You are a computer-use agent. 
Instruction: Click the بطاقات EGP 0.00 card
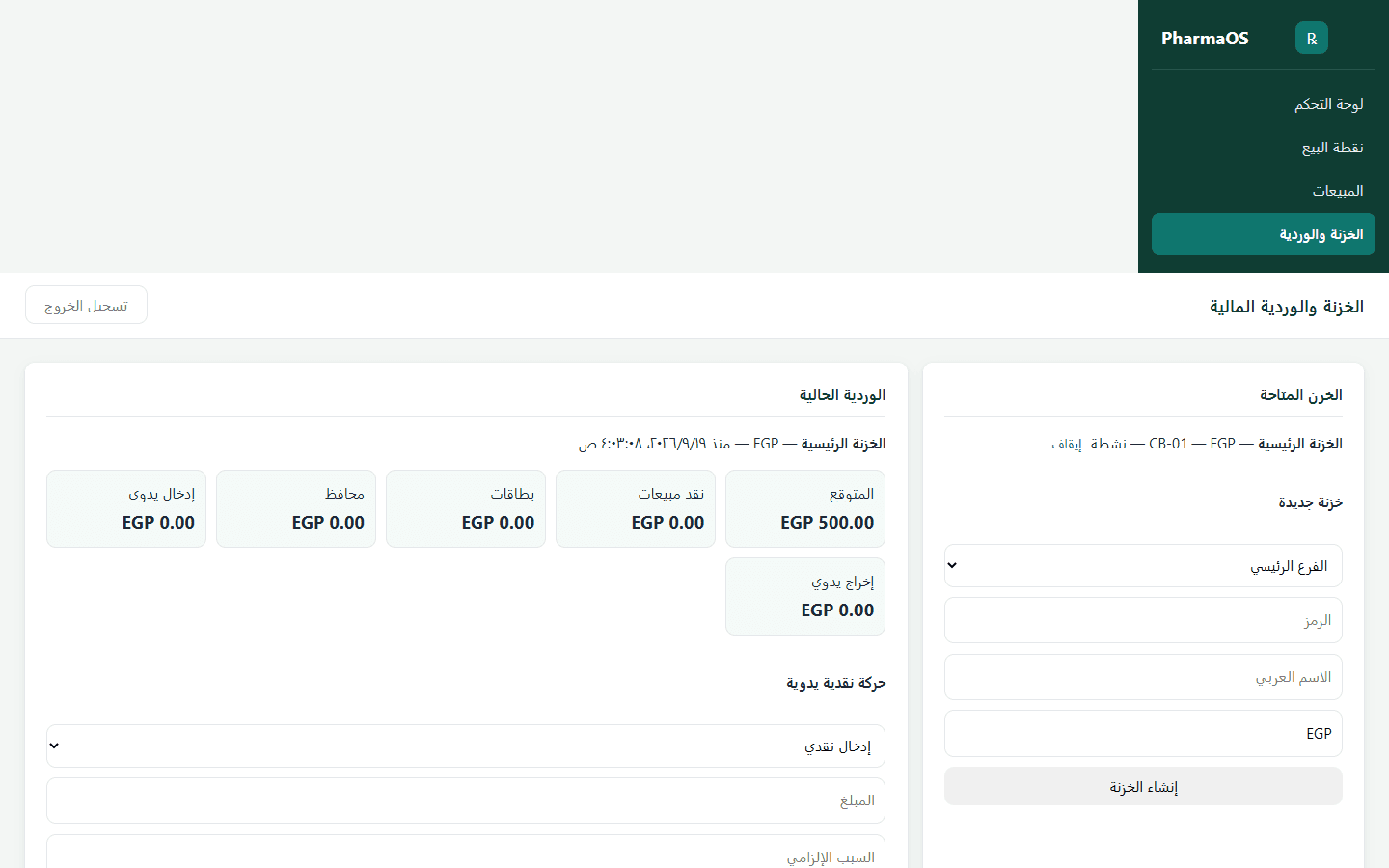(466, 509)
